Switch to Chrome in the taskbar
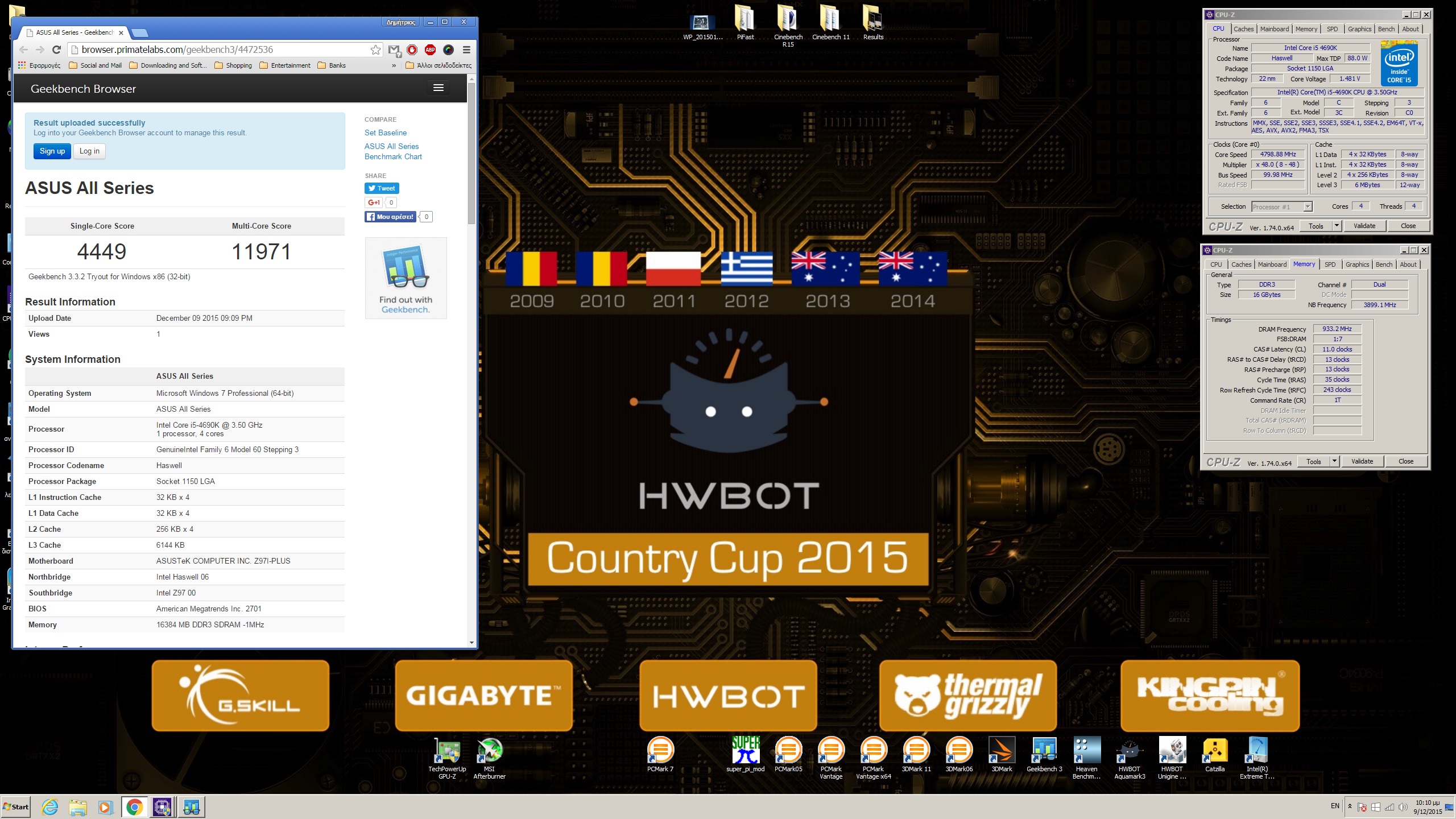 click(134, 806)
